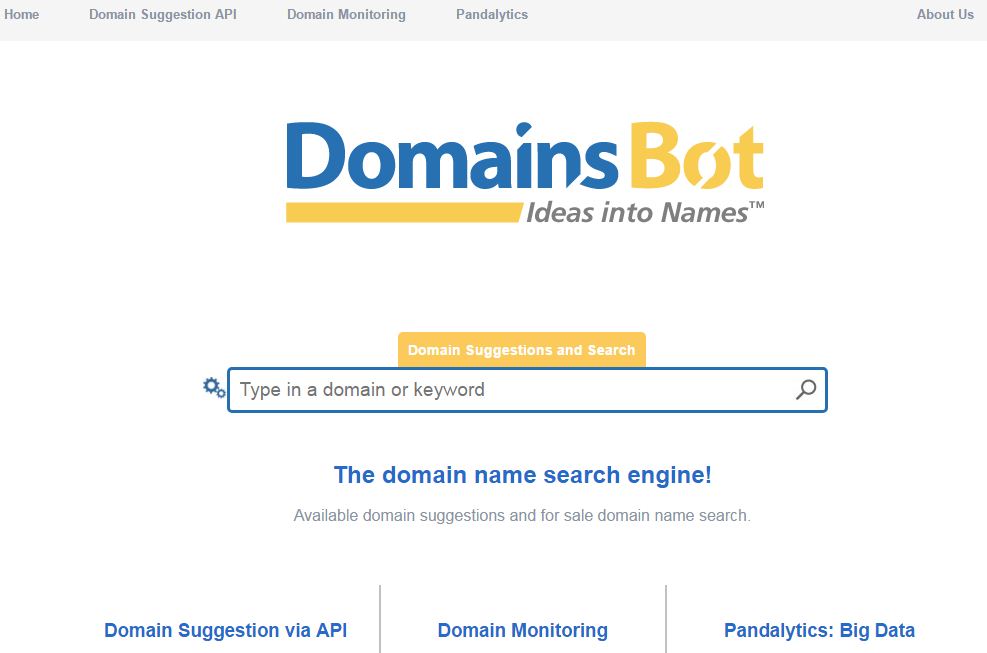
Task: Click 'Available domain suggestions' description text
Action: pyautogui.click(x=522, y=516)
